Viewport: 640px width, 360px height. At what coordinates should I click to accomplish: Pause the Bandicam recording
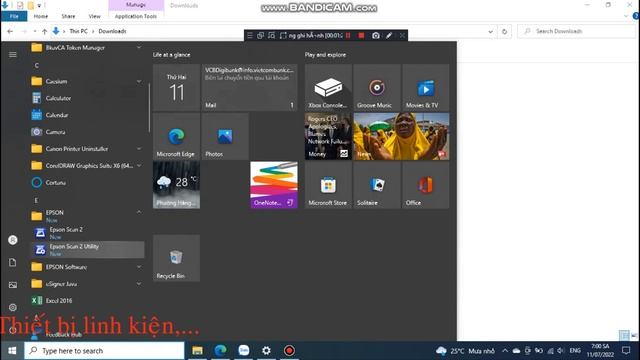[x=348, y=36]
